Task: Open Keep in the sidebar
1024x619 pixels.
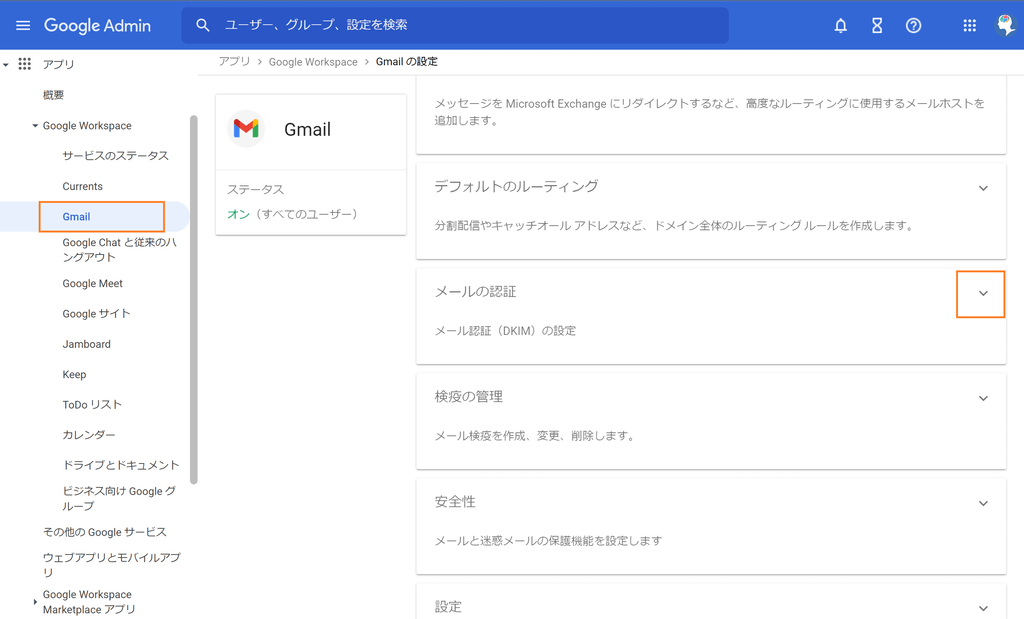Action: [74, 374]
